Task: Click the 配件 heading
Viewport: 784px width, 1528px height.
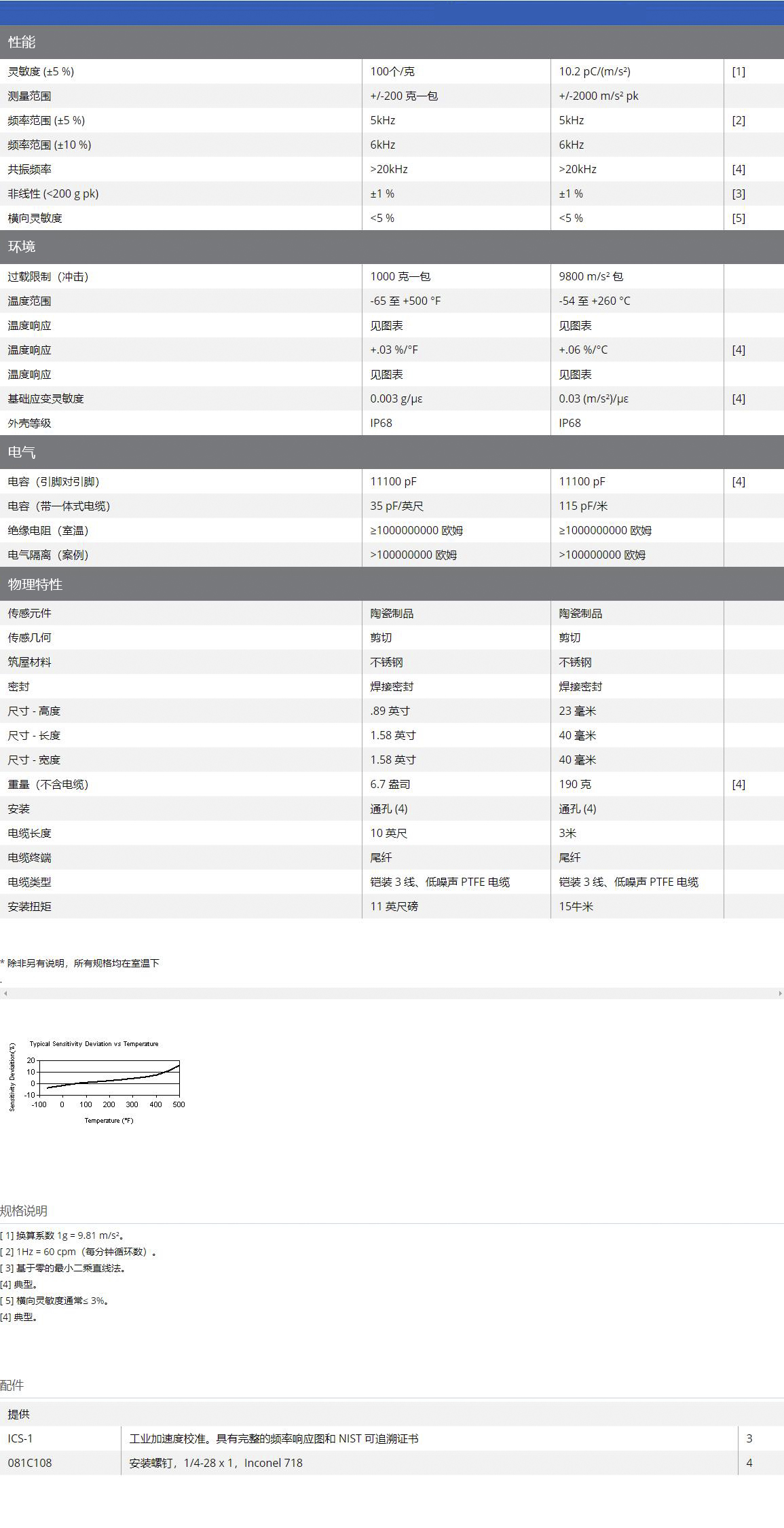Action: [12, 1385]
